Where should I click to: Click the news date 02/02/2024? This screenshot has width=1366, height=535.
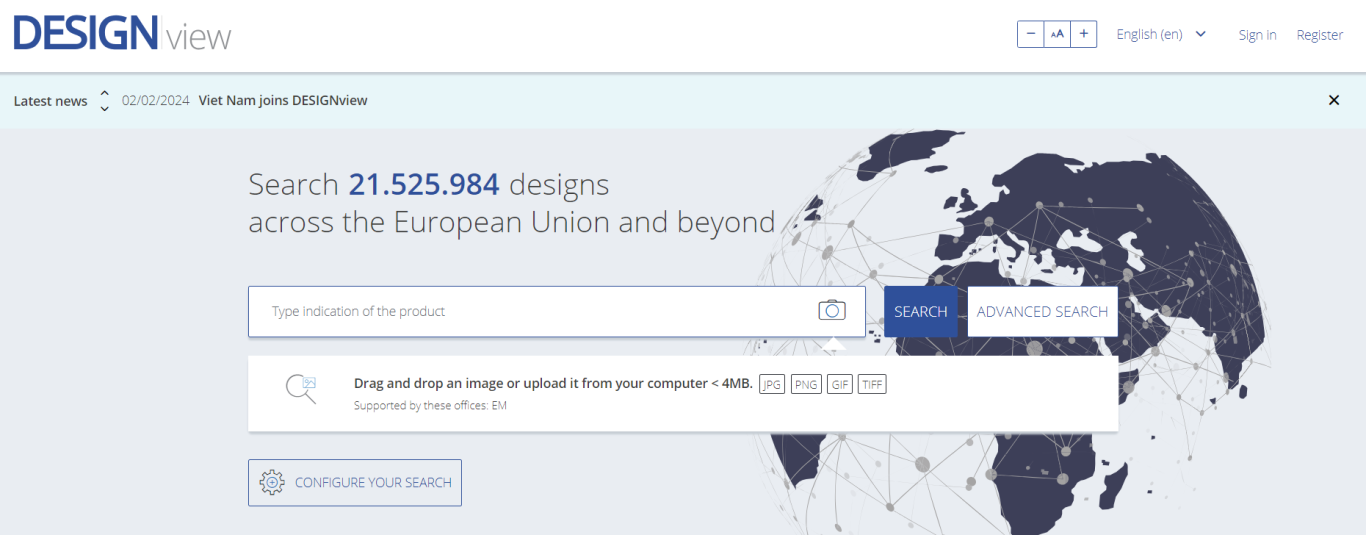tap(156, 100)
